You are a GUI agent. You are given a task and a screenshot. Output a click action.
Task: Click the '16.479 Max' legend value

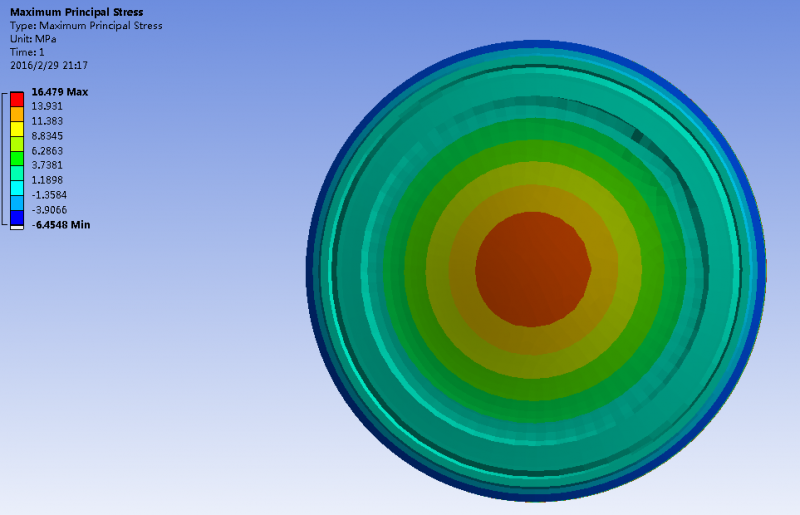(60, 92)
